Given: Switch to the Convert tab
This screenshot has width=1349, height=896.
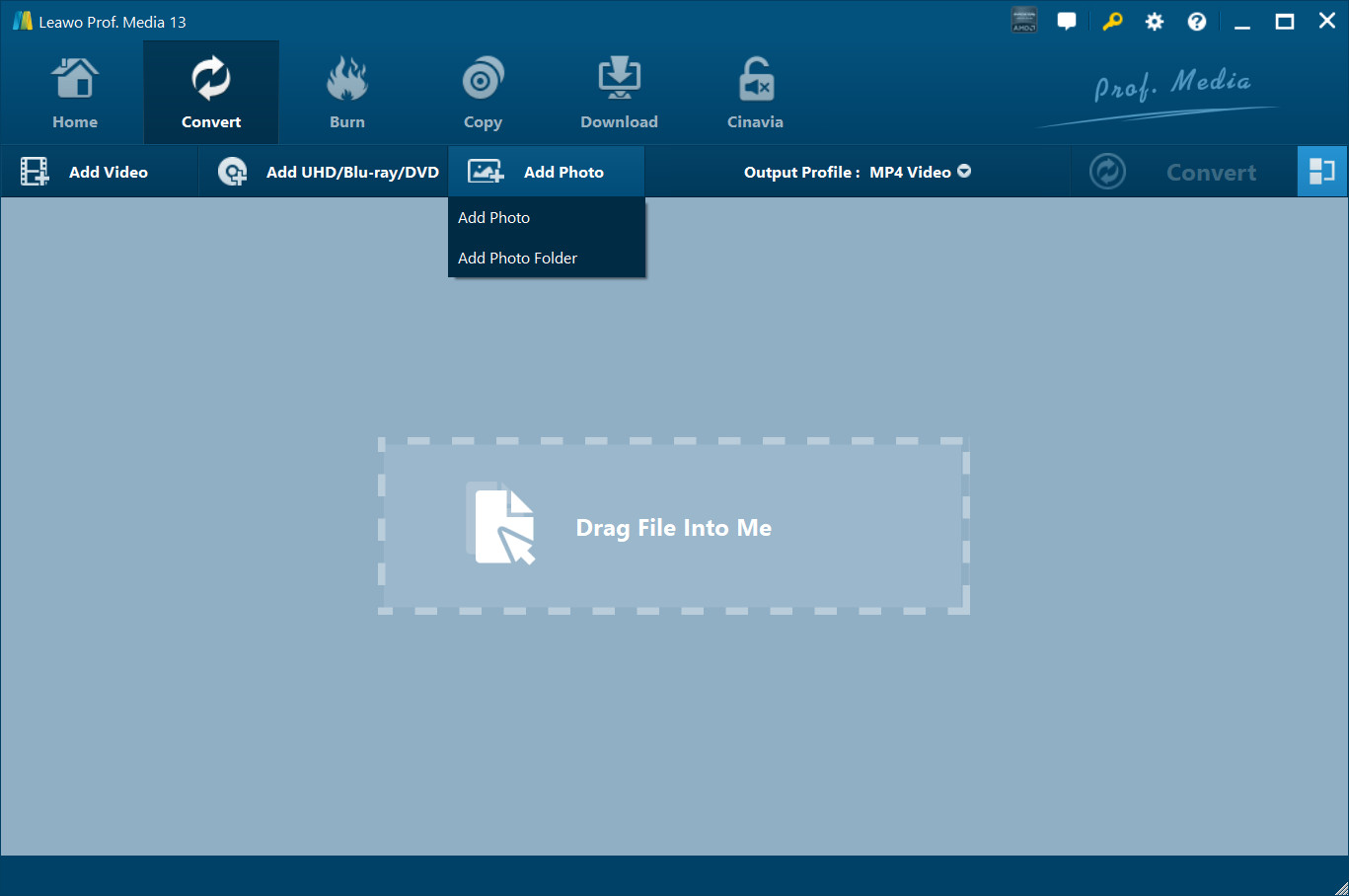Looking at the screenshot, I should tap(211, 93).
